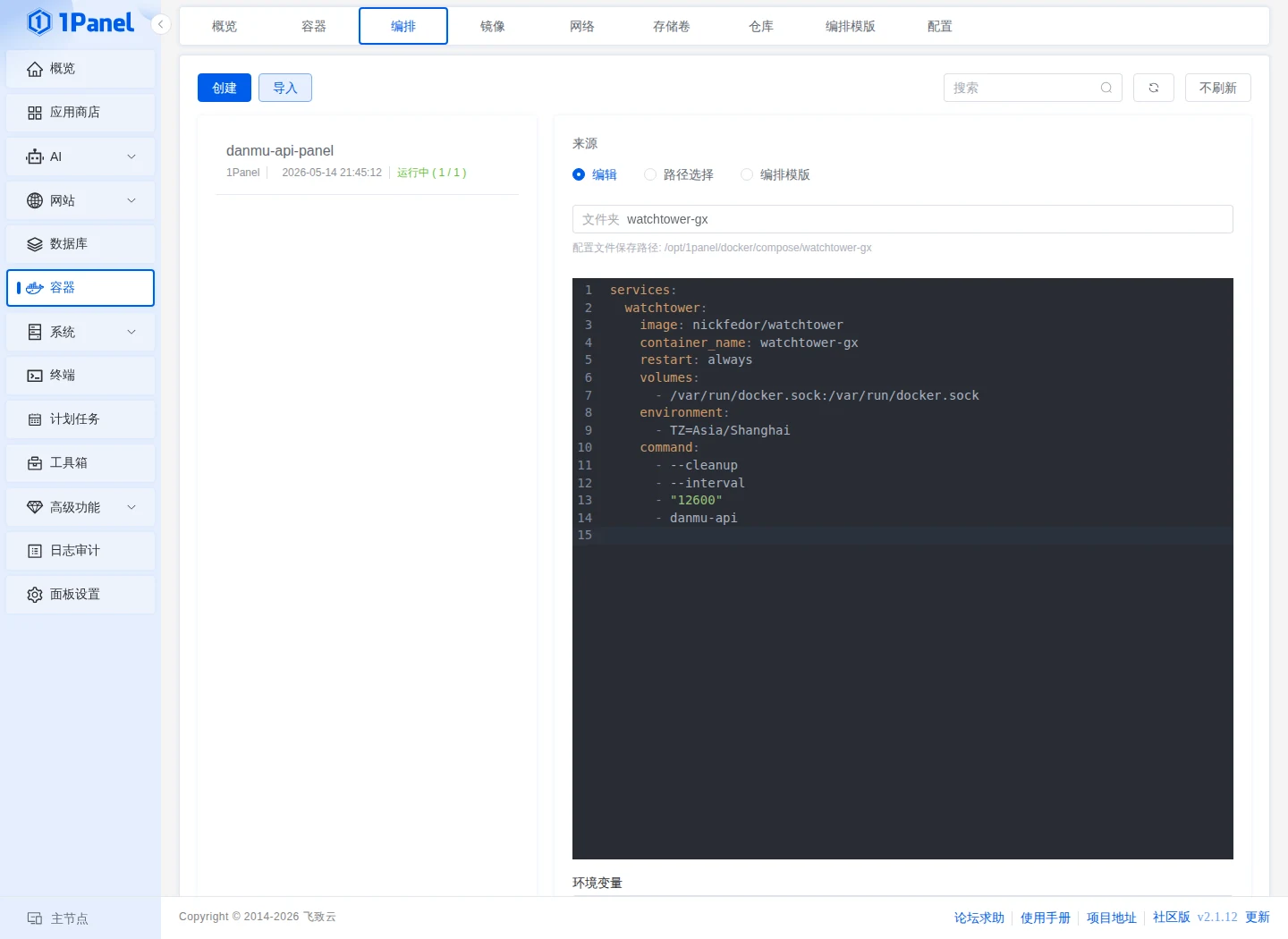Select the 编辑 source radio button
This screenshot has width=1288, height=939.
click(x=579, y=174)
